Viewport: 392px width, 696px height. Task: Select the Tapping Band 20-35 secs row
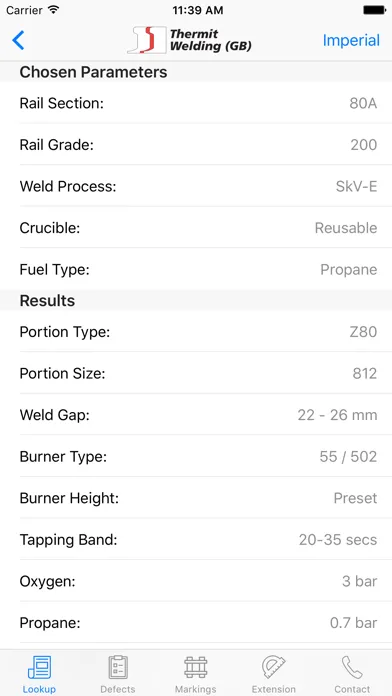(196, 540)
